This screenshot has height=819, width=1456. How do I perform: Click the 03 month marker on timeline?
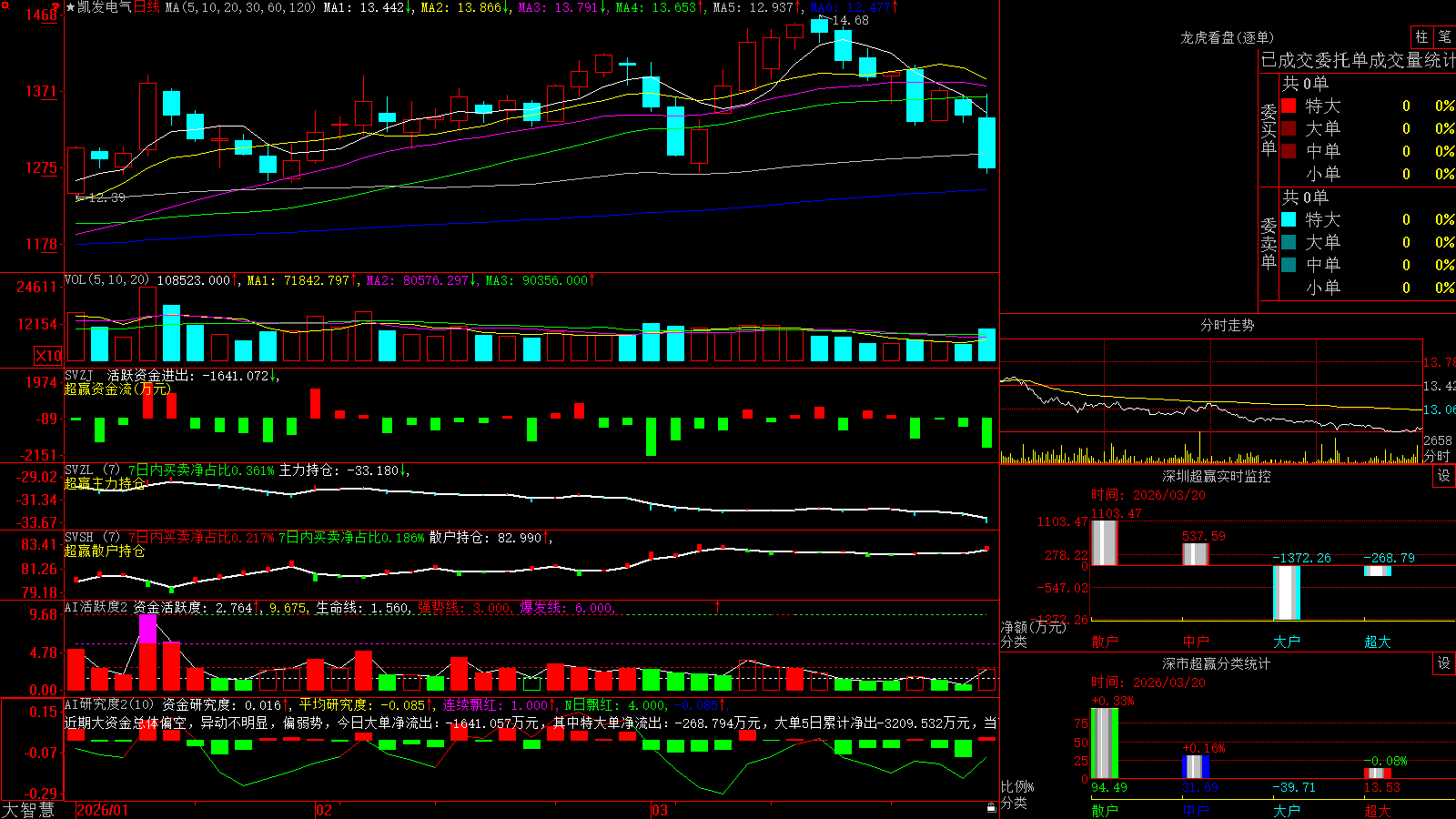click(x=660, y=810)
